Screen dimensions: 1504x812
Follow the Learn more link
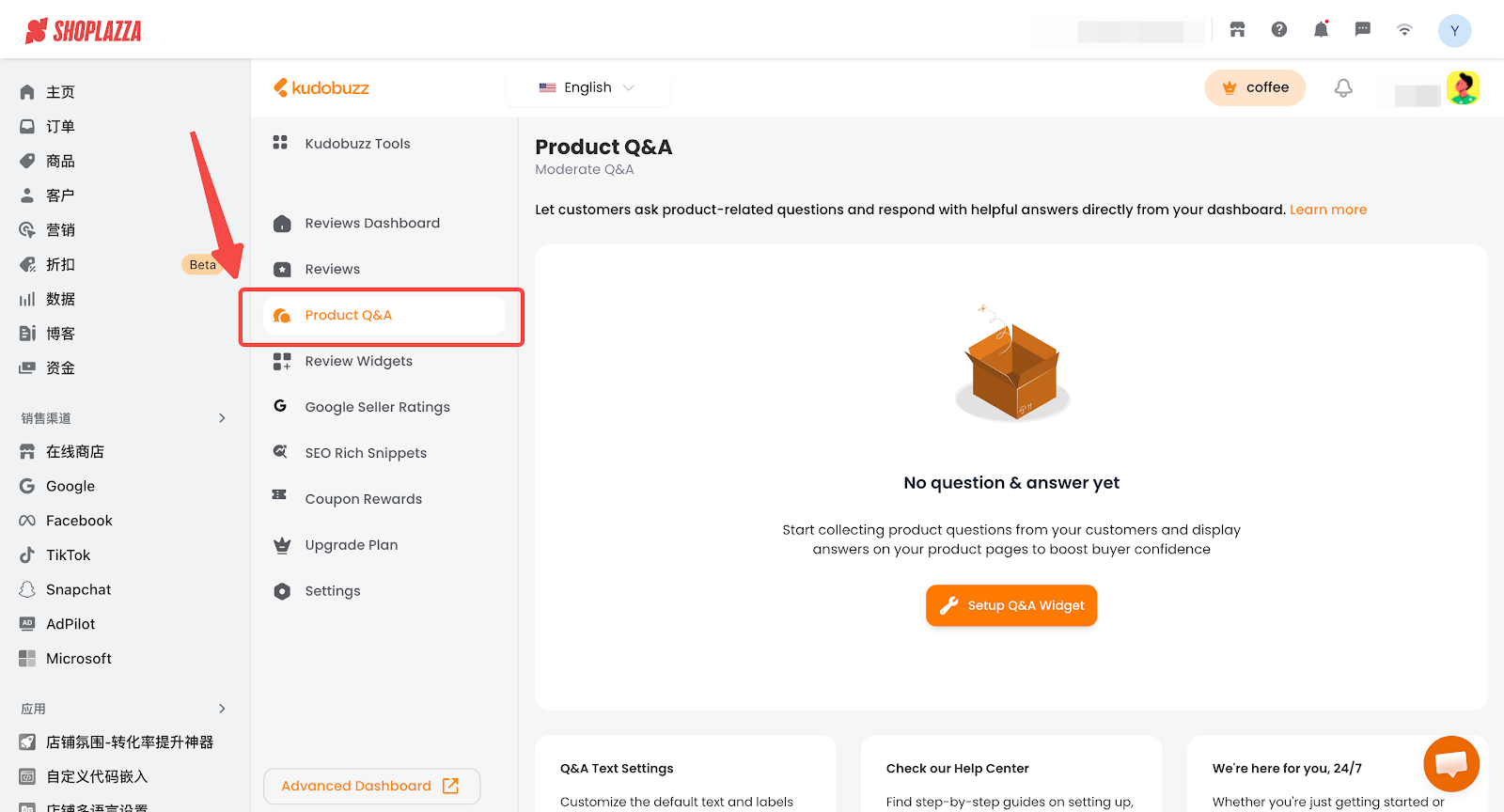pyautogui.click(x=1327, y=210)
